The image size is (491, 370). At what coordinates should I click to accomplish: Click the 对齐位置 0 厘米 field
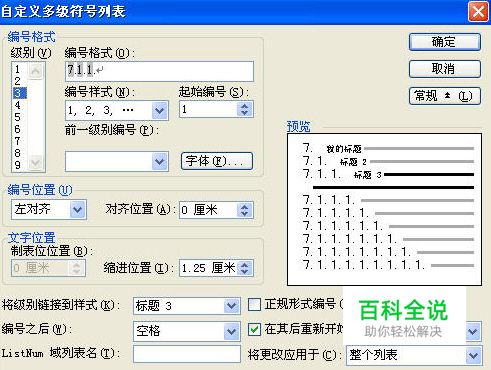(x=208, y=210)
